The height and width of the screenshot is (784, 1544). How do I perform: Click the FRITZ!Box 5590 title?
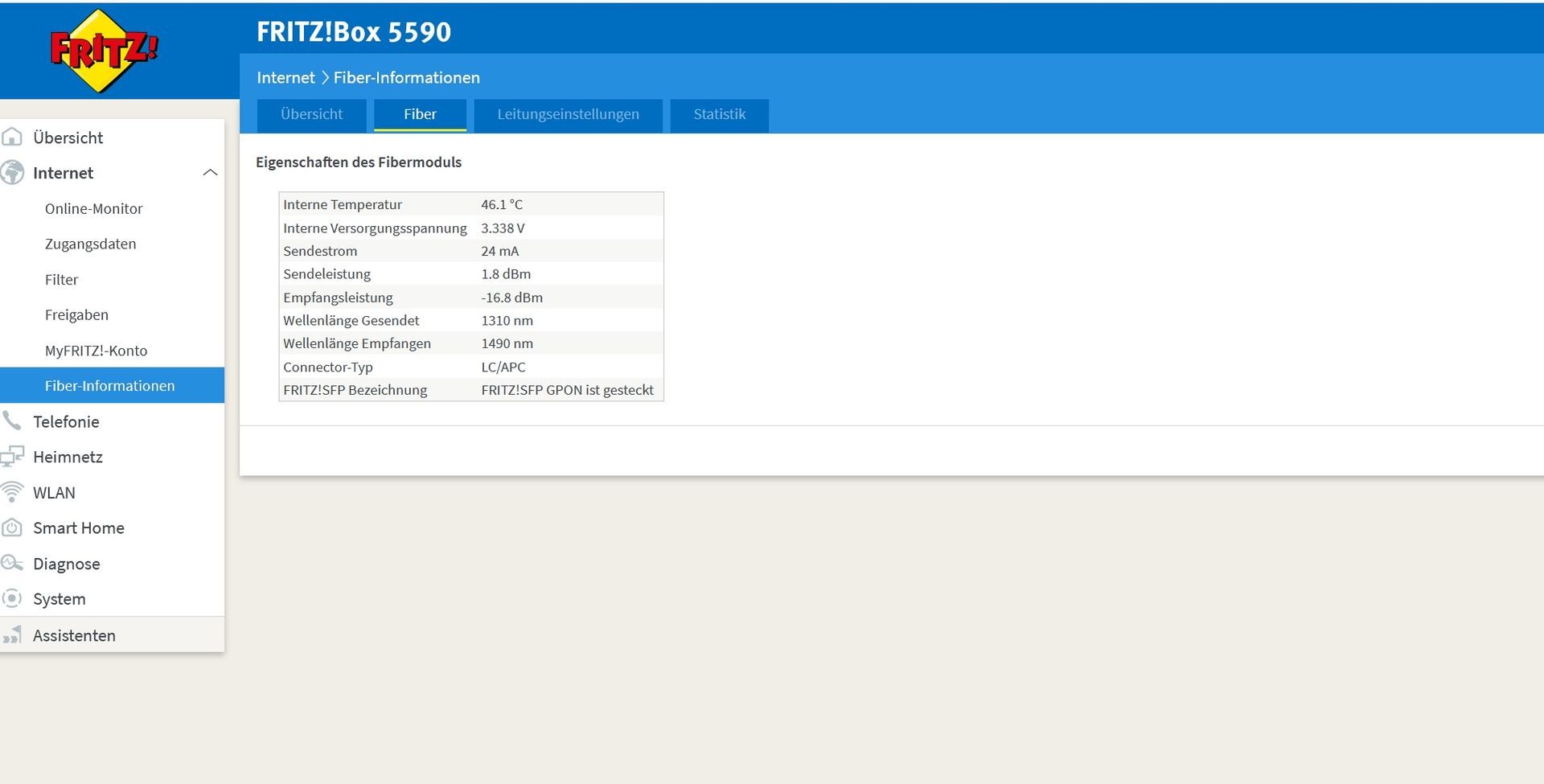click(354, 32)
